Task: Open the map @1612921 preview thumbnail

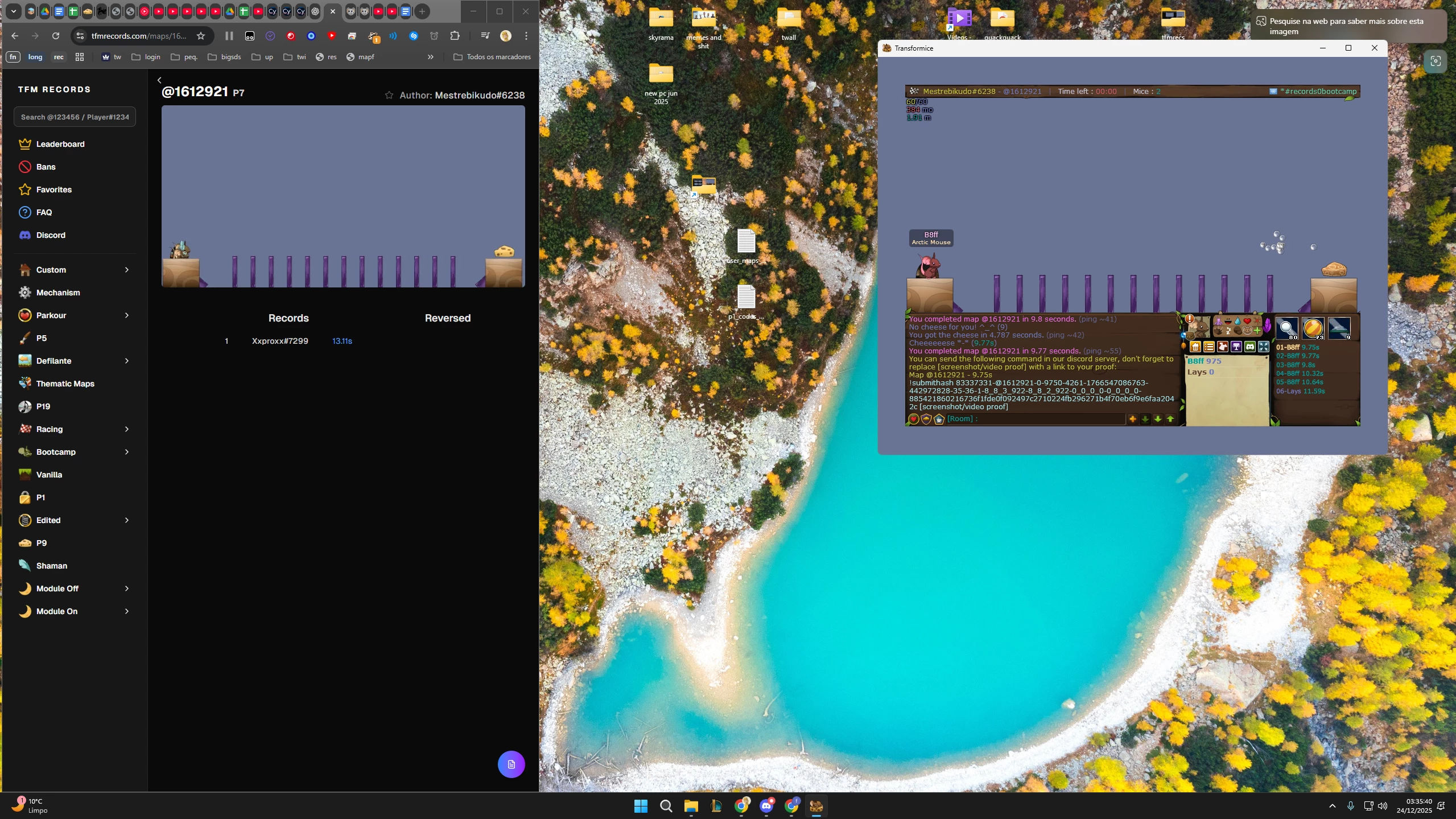Action: click(343, 196)
